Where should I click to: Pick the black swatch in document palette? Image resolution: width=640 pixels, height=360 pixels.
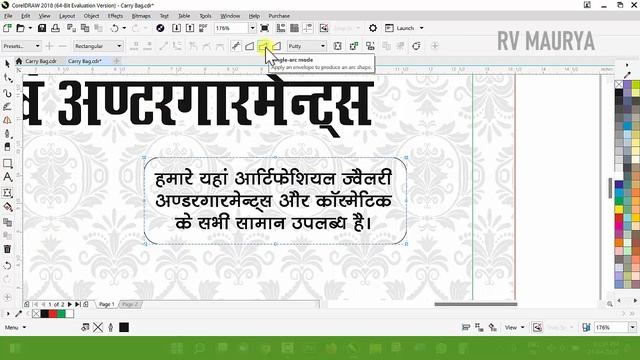click(44, 314)
